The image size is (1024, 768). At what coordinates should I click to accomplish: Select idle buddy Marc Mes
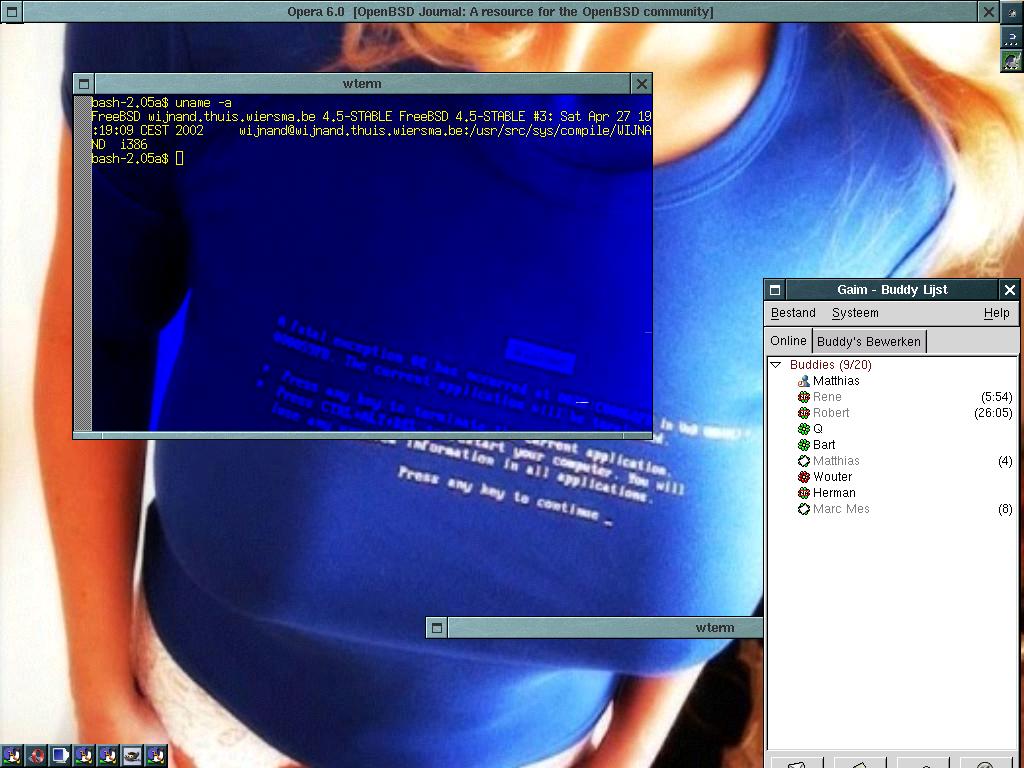pyautogui.click(x=841, y=509)
